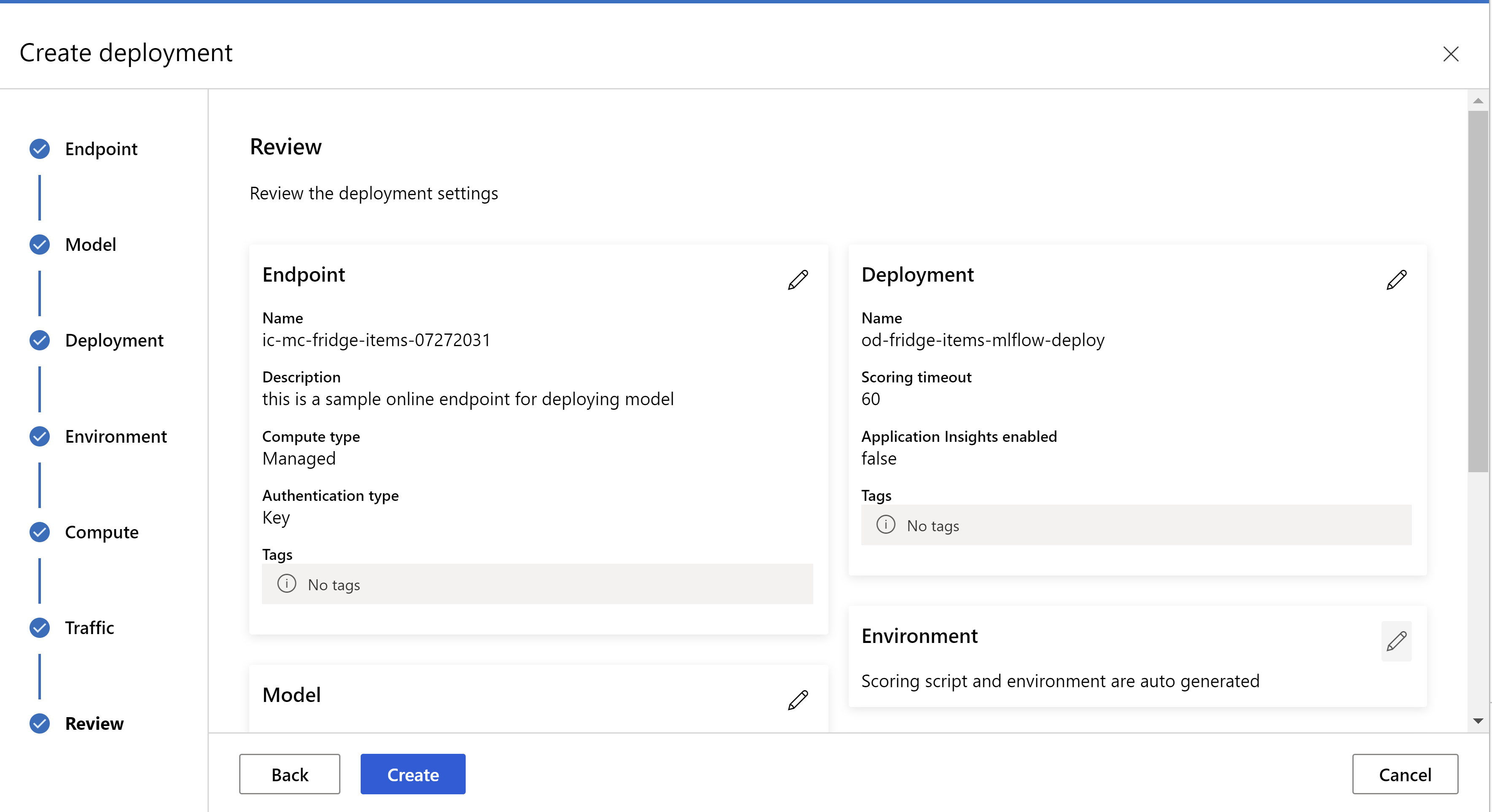Image resolution: width=1492 pixels, height=812 pixels.
Task: Click the Model completed step icon
Action: (40, 244)
